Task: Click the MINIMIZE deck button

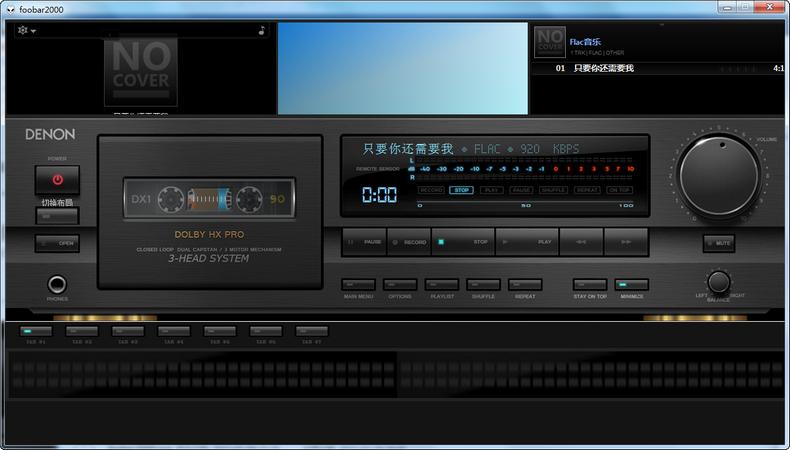Action: [x=632, y=285]
